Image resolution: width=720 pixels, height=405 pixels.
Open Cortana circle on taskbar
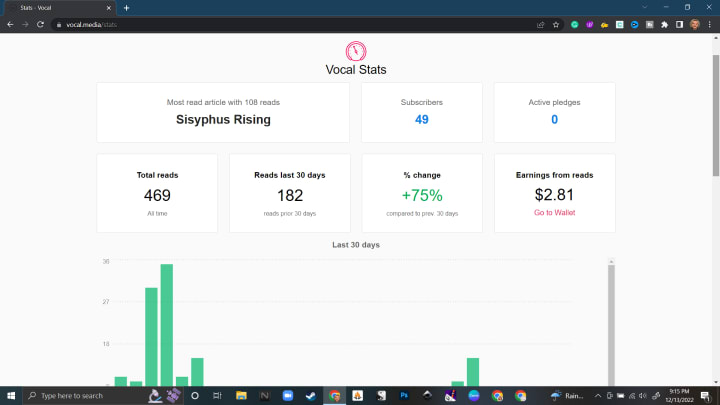(195, 395)
